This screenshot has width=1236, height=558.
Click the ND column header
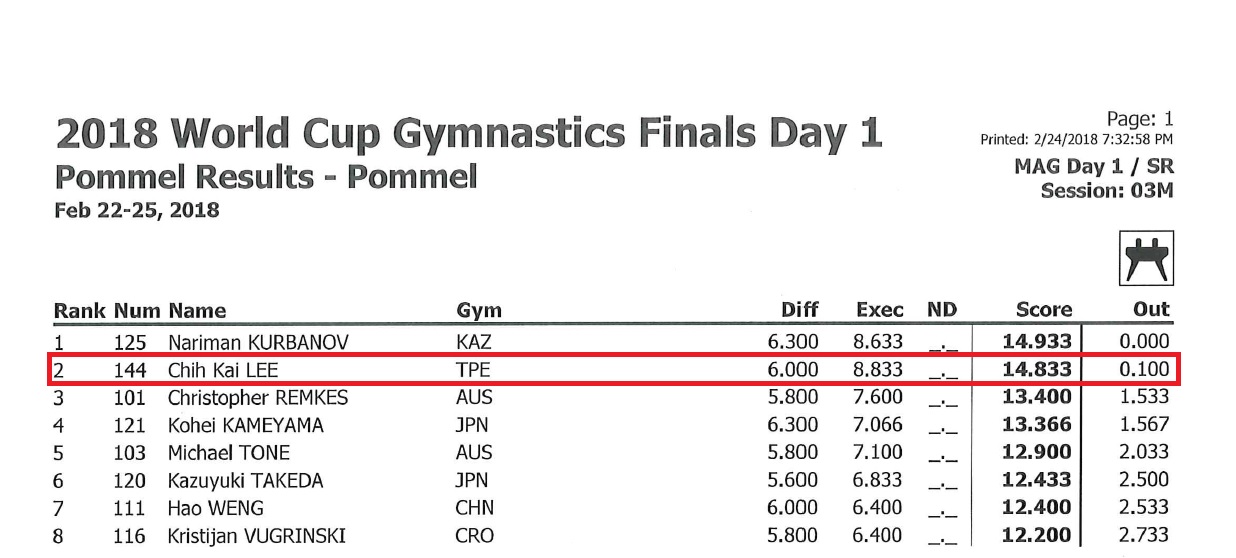point(942,310)
